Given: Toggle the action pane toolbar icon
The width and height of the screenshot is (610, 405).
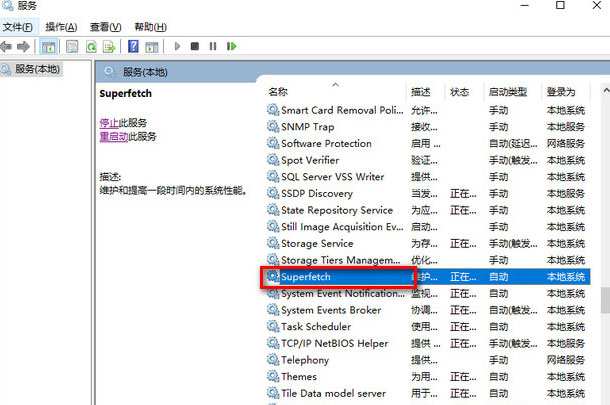Looking at the screenshot, I should tap(152, 47).
